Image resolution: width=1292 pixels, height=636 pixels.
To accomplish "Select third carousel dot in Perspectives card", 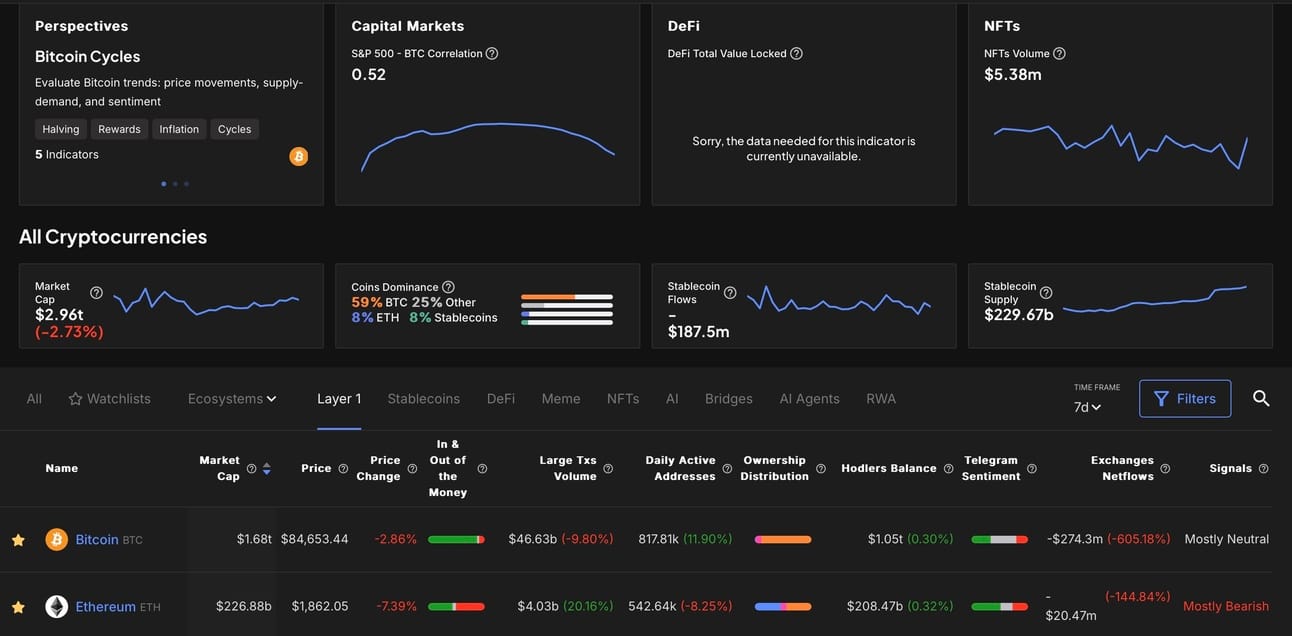I will click(x=186, y=184).
